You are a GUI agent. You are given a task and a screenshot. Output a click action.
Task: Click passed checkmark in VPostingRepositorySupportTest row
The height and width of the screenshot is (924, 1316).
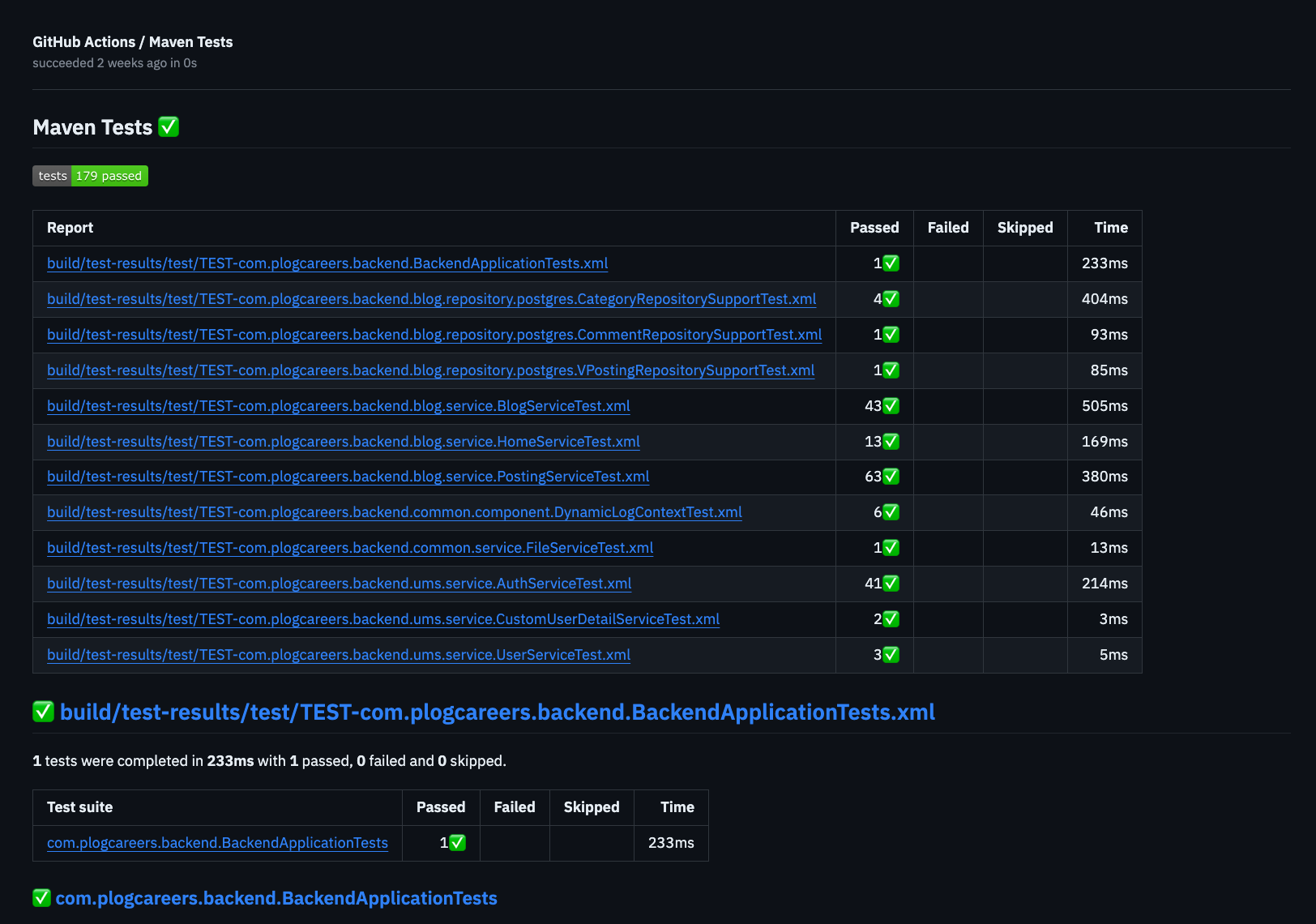[x=891, y=370]
